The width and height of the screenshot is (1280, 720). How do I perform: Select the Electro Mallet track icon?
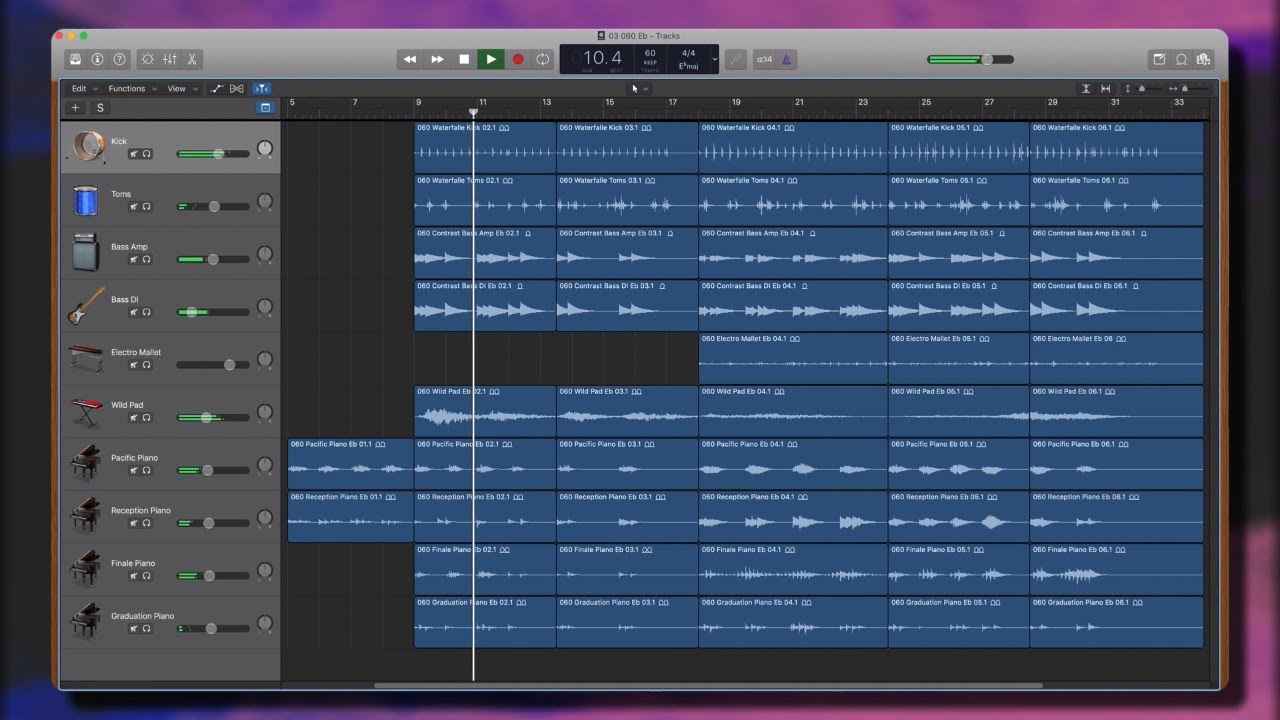coord(86,359)
